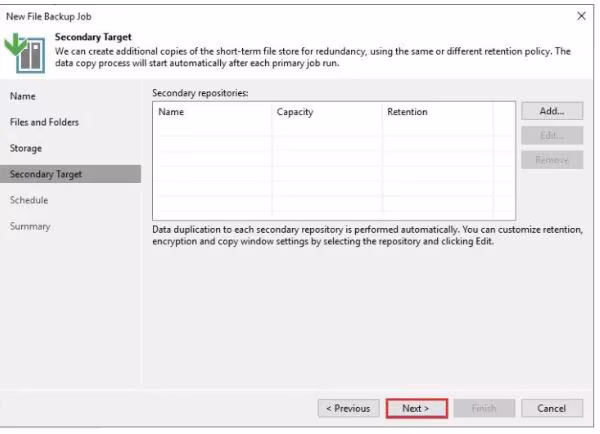Click the 'New File Backup Job' title
The height and width of the screenshot is (434, 600).
click(49, 16)
